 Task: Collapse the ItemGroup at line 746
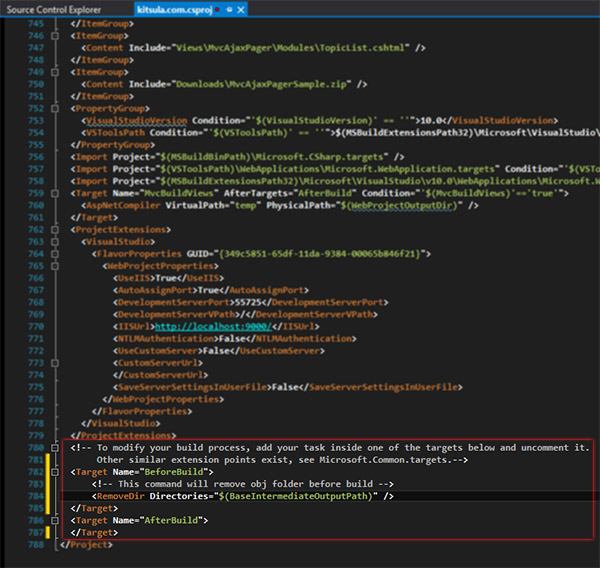(x=55, y=36)
